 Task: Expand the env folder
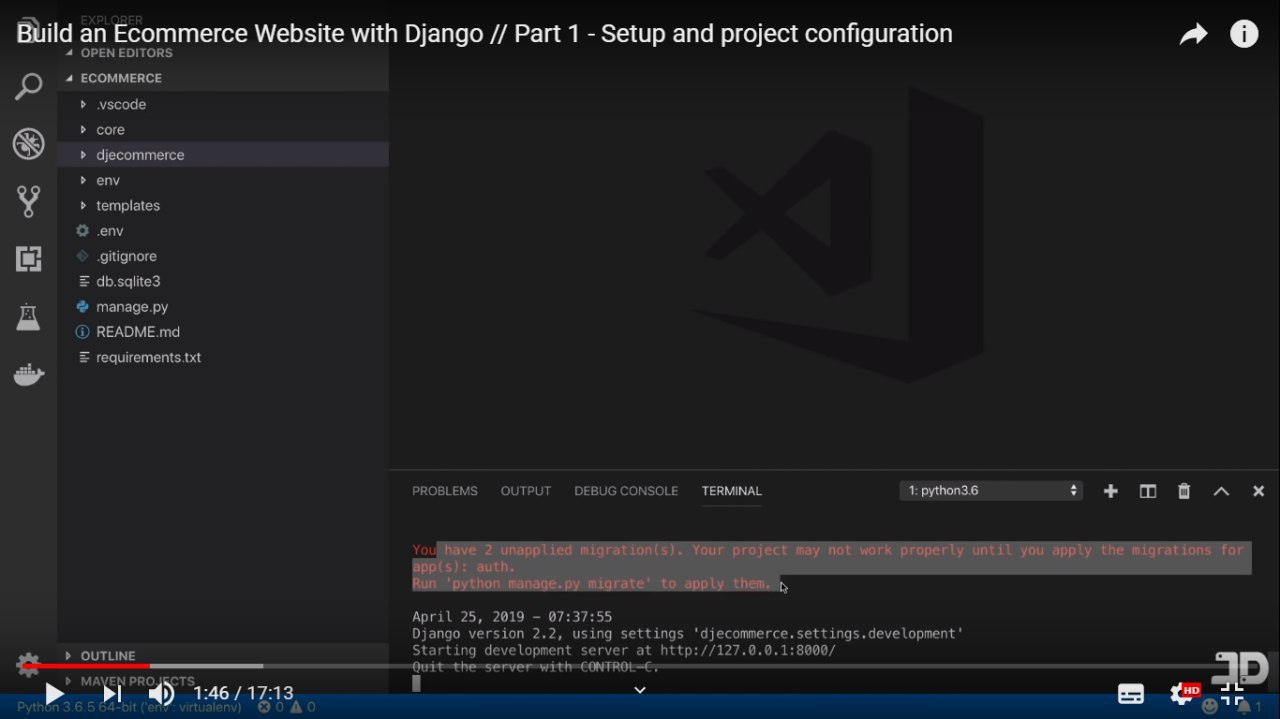222,180
